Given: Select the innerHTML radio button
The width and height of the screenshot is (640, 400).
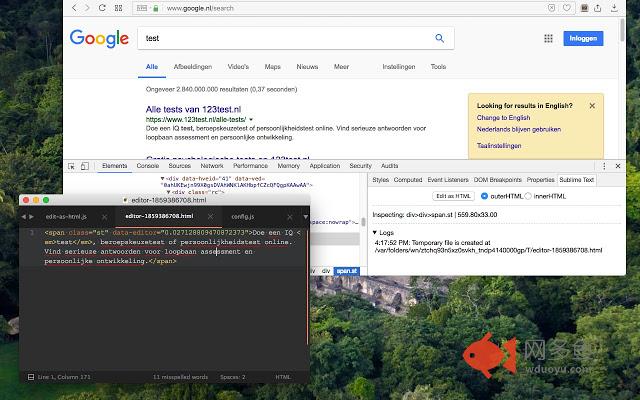Looking at the screenshot, I should tap(528, 196).
